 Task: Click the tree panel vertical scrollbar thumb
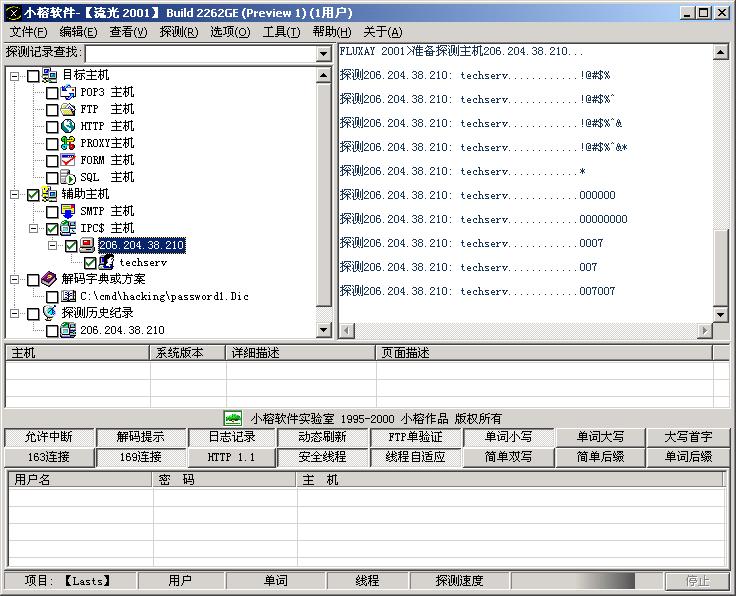click(x=324, y=195)
